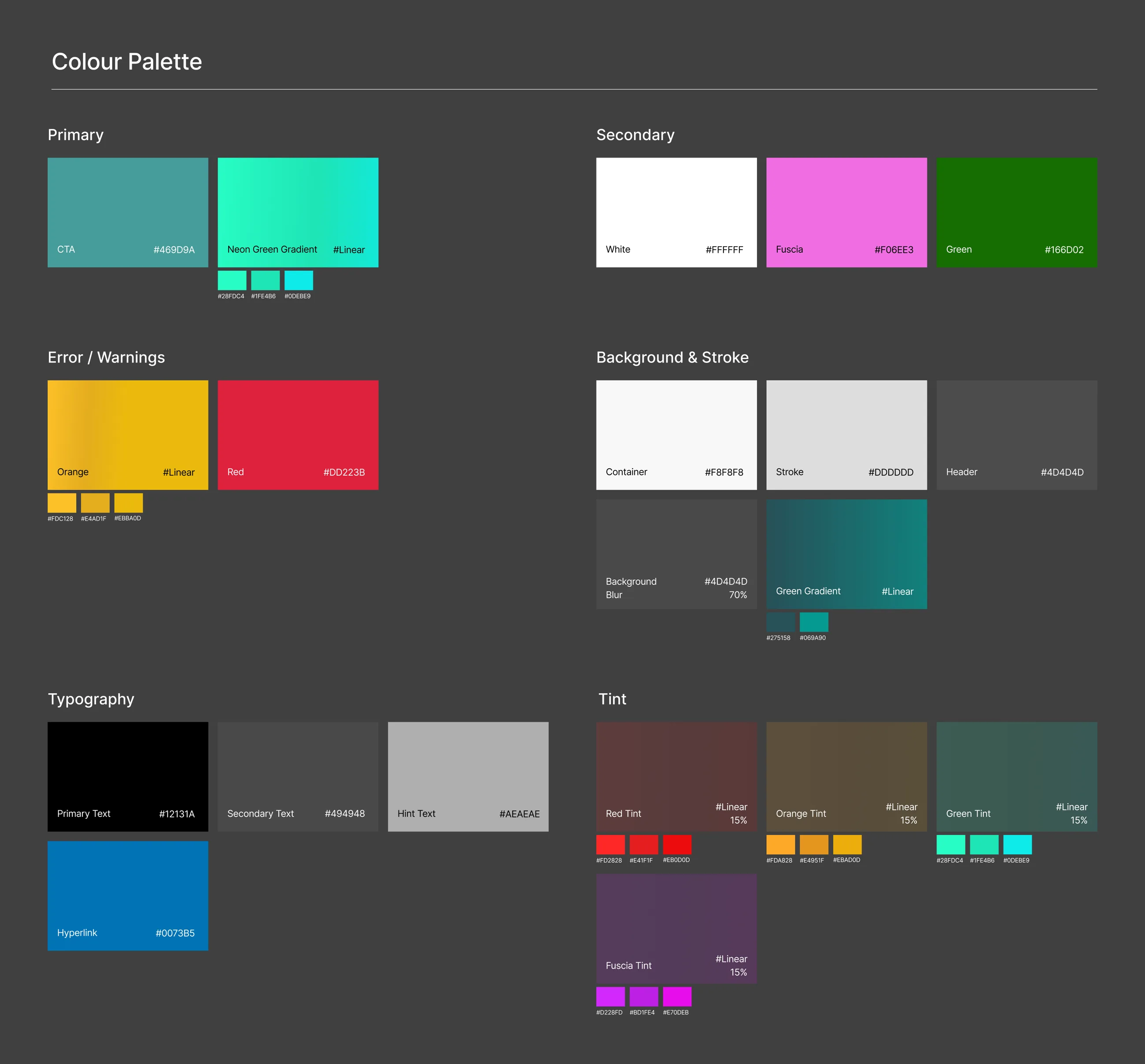Choose the Stroke grey swatch

pyautogui.click(x=846, y=435)
